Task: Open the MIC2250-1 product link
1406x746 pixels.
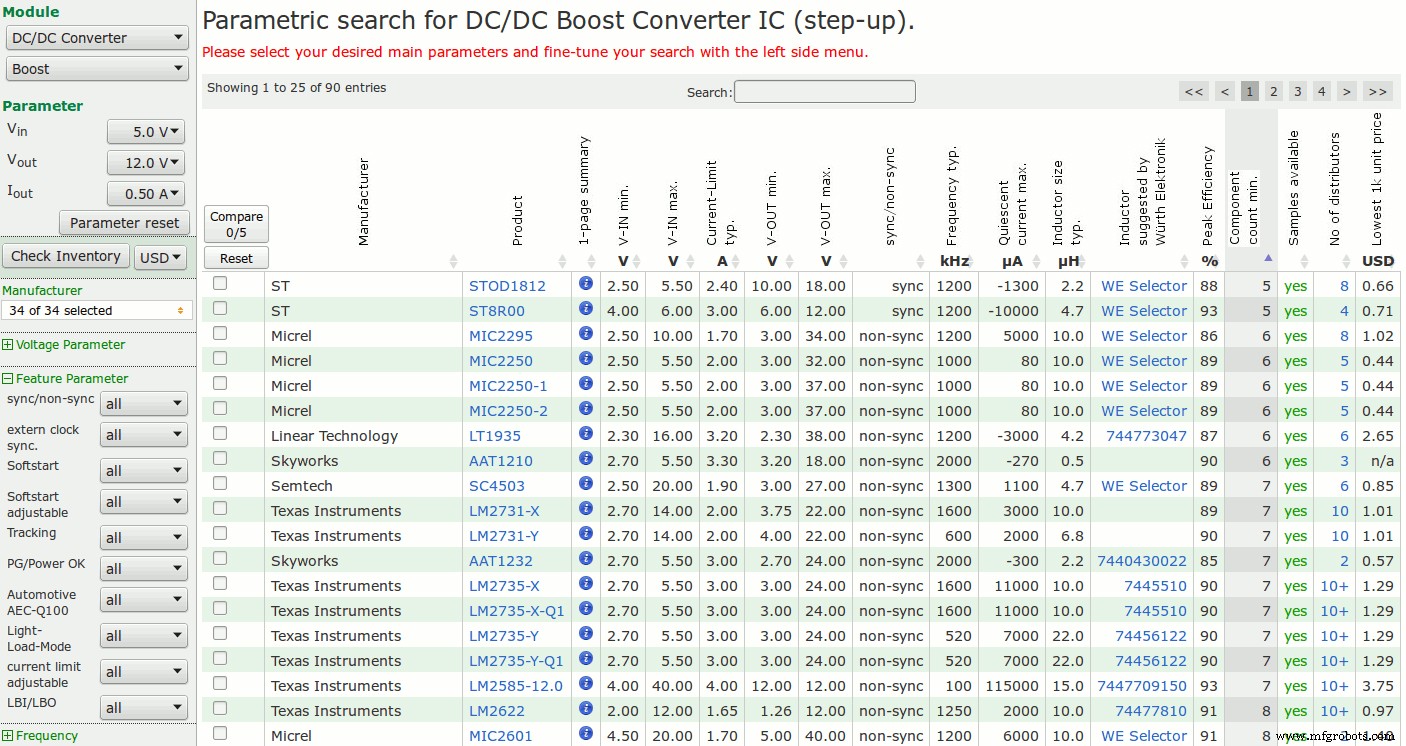Action: point(508,386)
